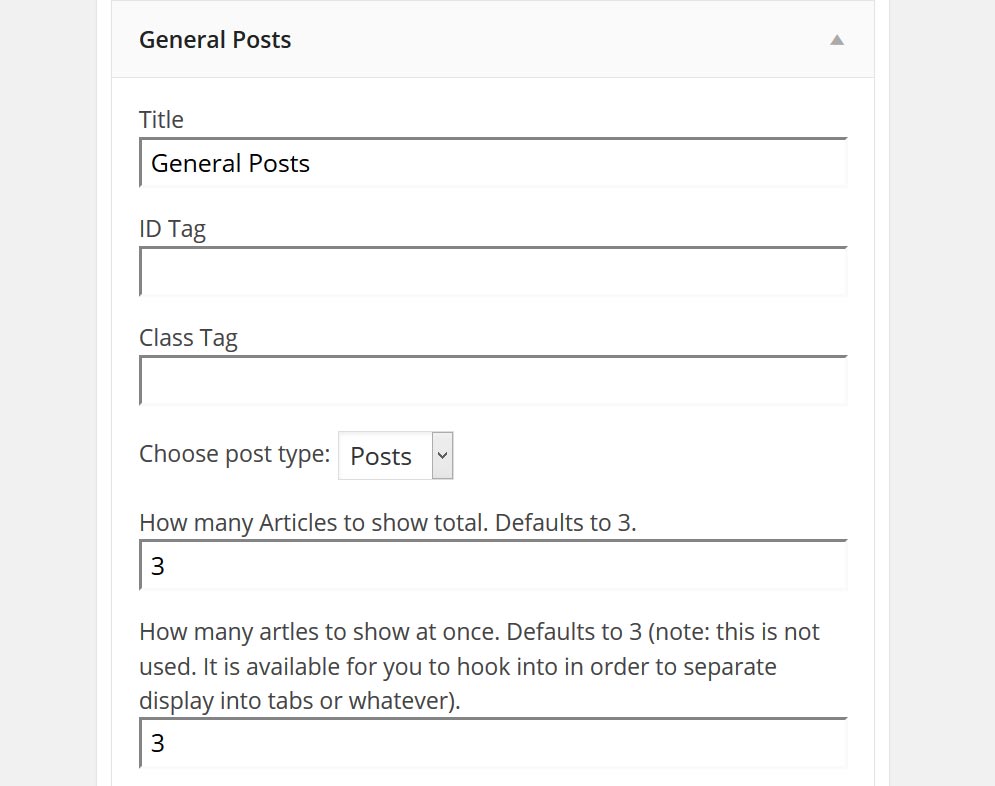Click the Choose post type label
995x786 pixels.
(234, 454)
